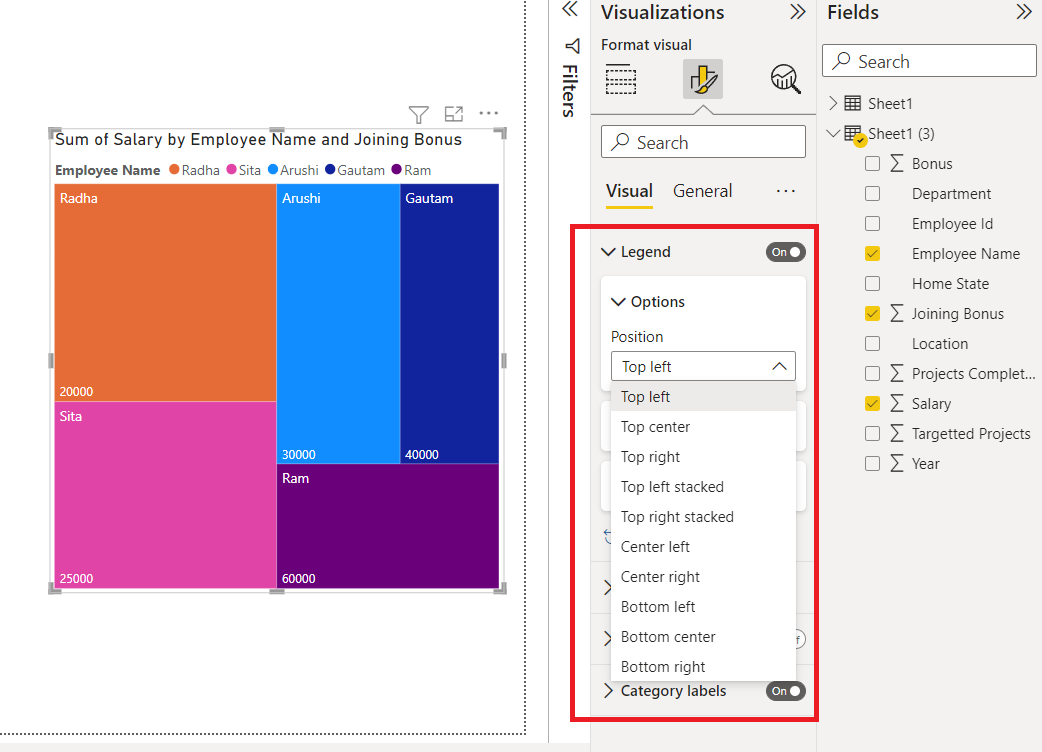Click the More options ellipsis beside General tab
Image resolution: width=1042 pixels, height=752 pixels.
(x=785, y=191)
